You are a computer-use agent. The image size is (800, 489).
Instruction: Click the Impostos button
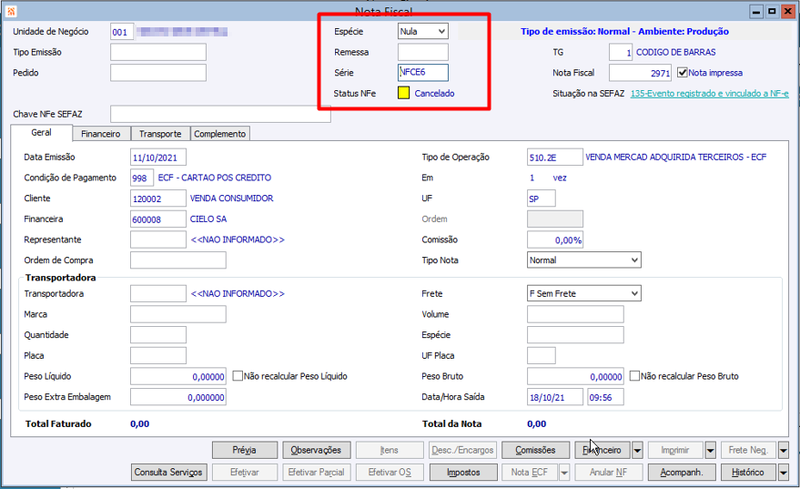click(463, 472)
